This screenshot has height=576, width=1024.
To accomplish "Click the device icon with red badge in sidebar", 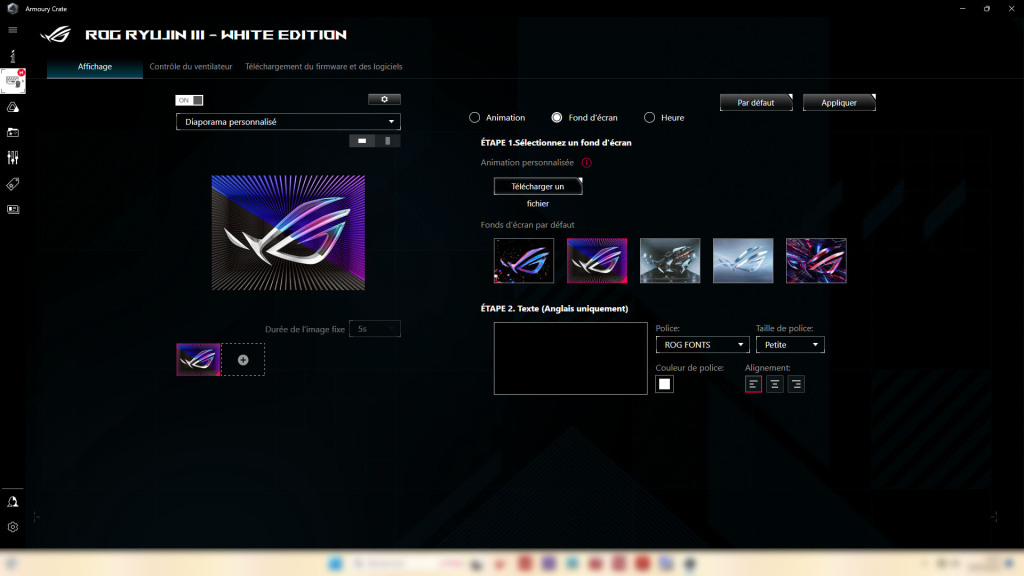I will coord(12,82).
